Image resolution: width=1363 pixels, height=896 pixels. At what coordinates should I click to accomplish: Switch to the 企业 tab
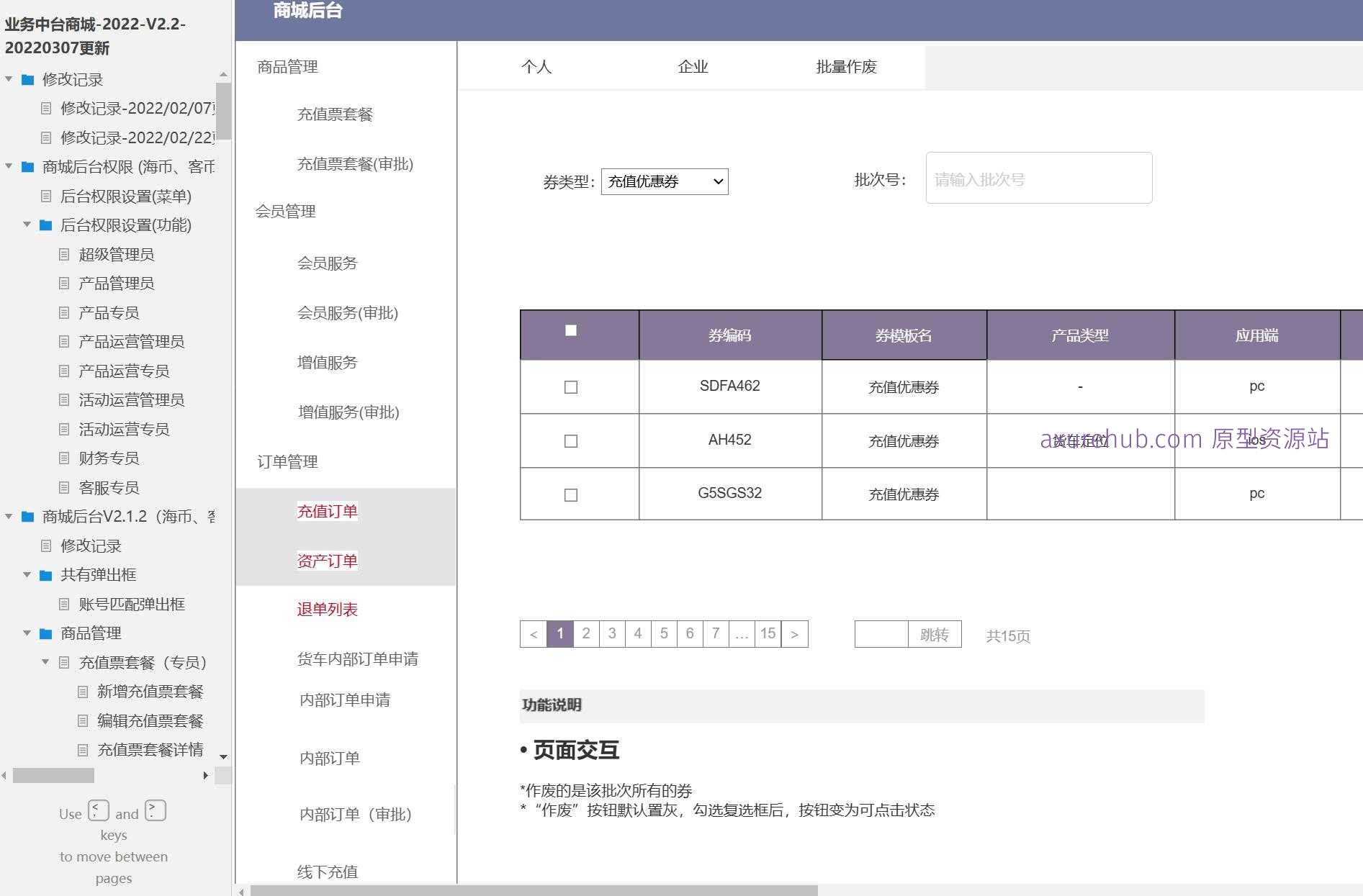pyautogui.click(x=692, y=66)
